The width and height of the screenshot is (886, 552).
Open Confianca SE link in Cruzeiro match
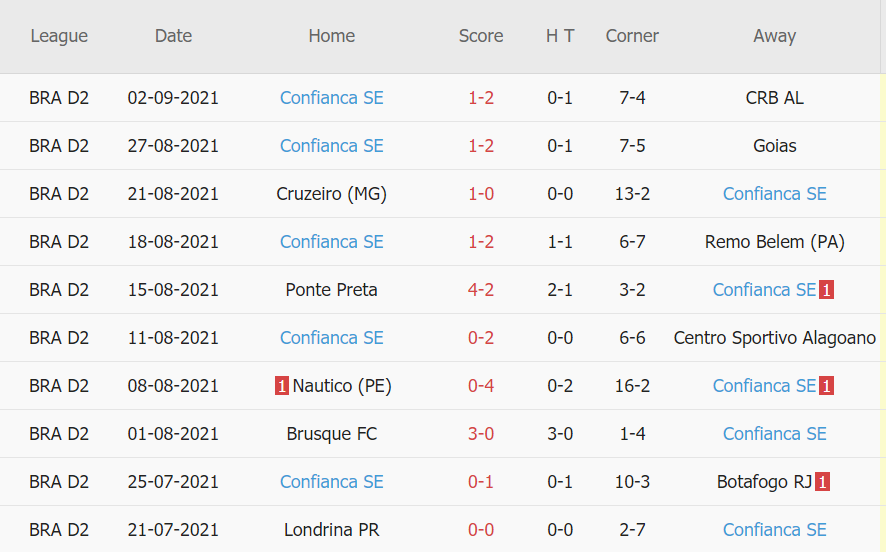(x=774, y=194)
